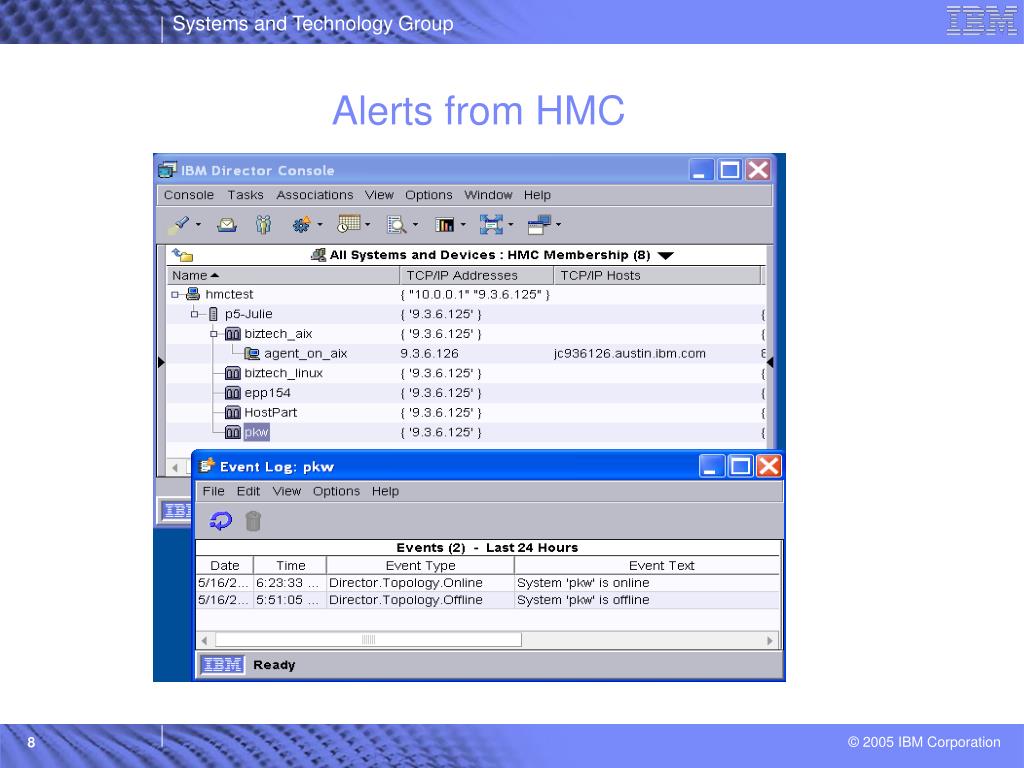Open the resource monitor chart icon
The image size is (1024, 768).
point(445,224)
